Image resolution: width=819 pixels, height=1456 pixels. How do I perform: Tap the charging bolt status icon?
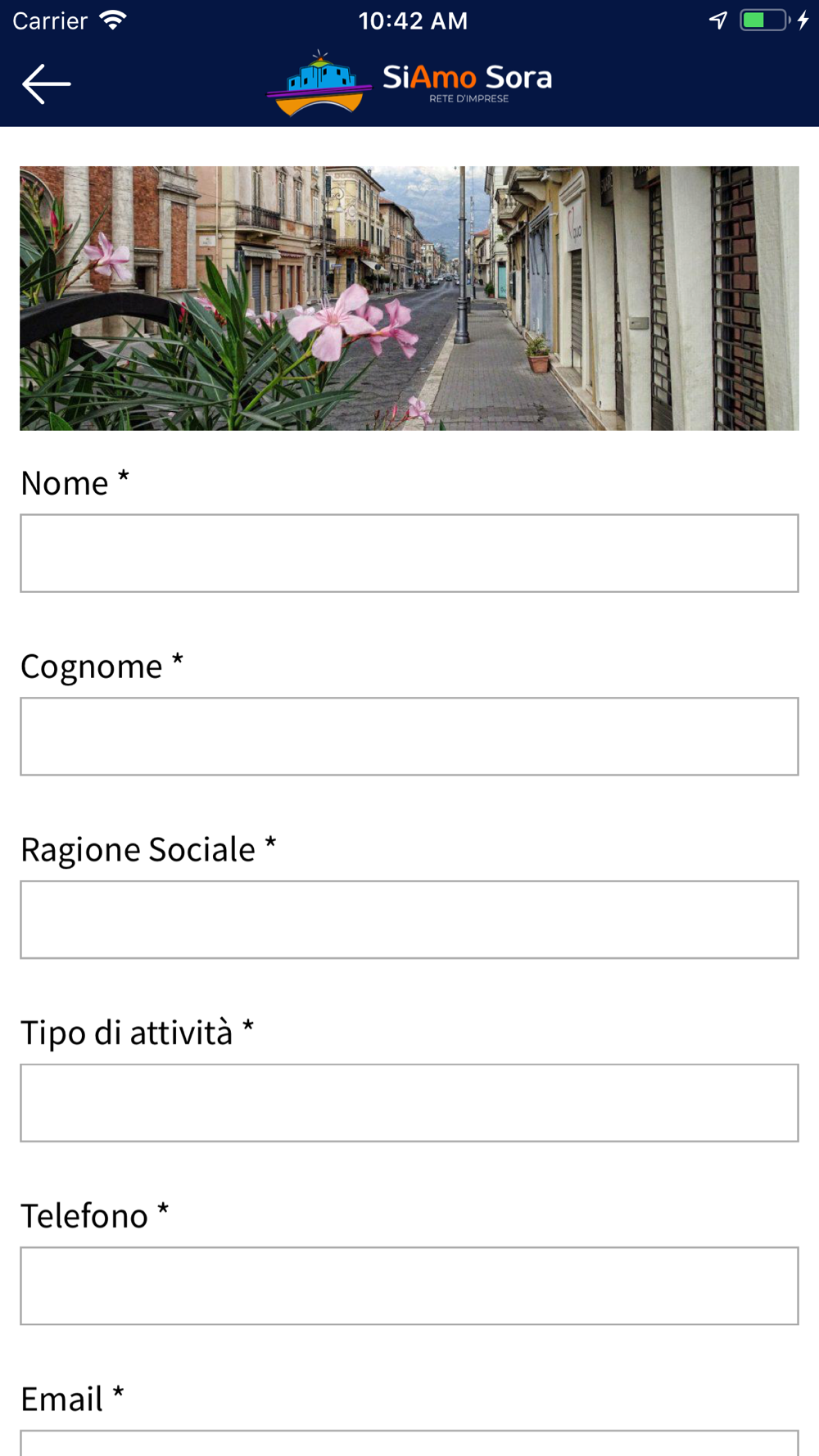point(803,20)
